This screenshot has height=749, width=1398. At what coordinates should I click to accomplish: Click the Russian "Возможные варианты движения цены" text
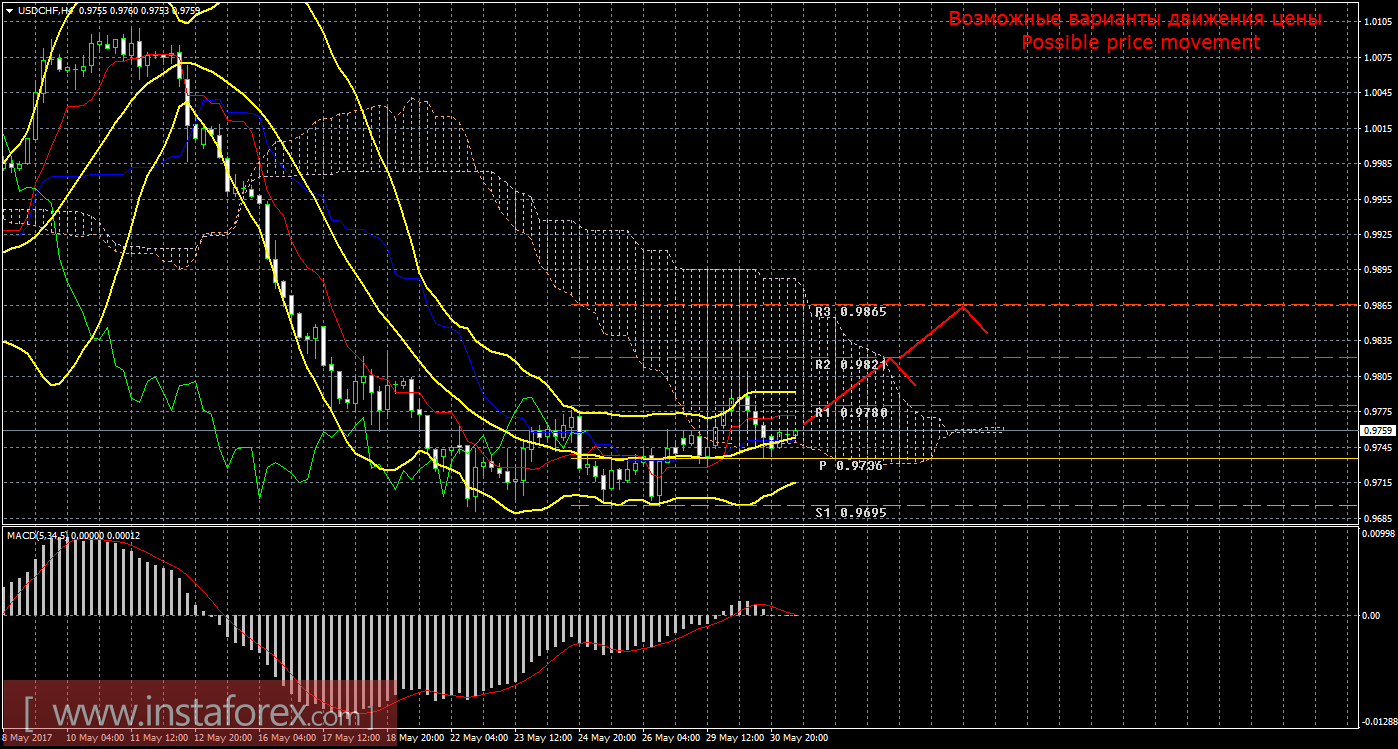[x=1135, y=19]
